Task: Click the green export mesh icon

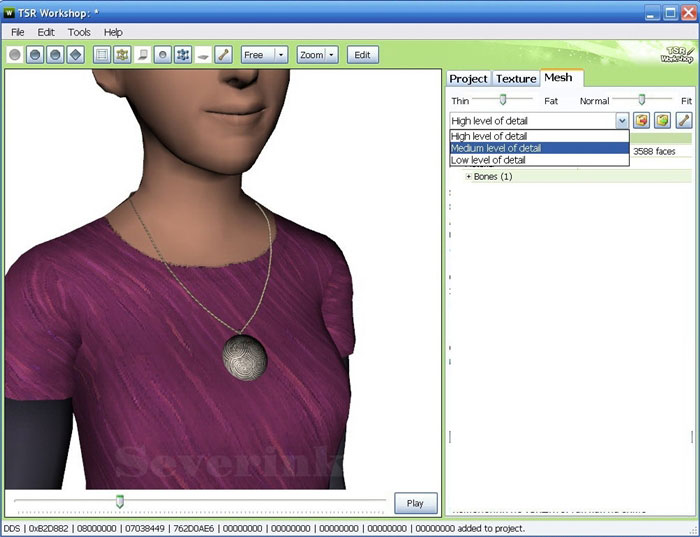Action: click(x=662, y=120)
